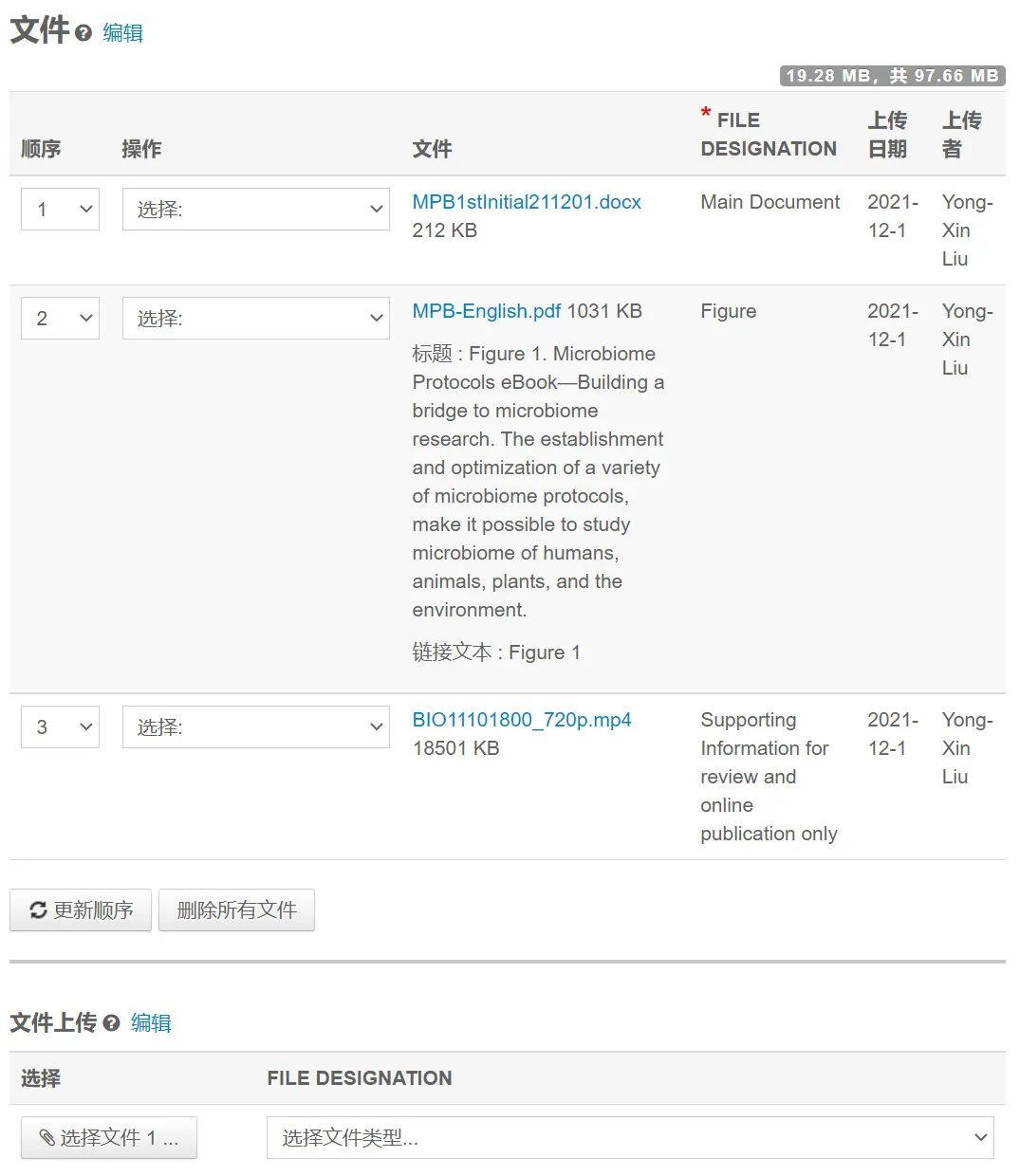Screen dimensions: 1020x1176
Task: Expand the 选择 dropdown for the Figure file
Action: coord(255,318)
